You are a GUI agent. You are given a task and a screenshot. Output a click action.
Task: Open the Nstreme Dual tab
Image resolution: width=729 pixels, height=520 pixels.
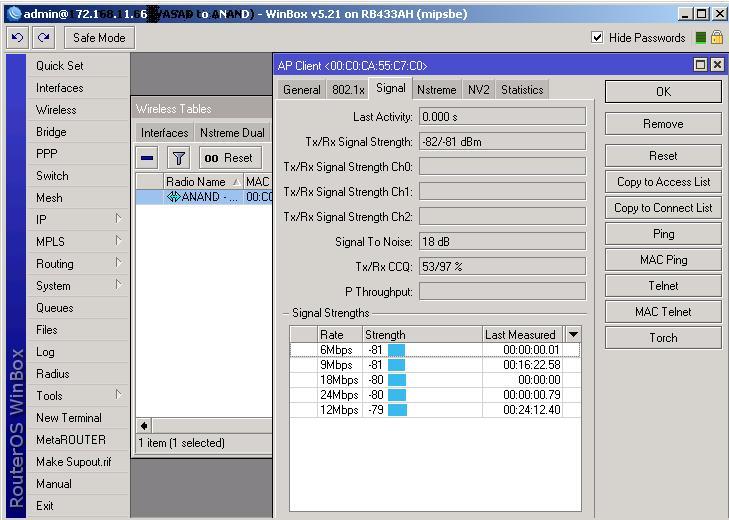coord(232,133)
